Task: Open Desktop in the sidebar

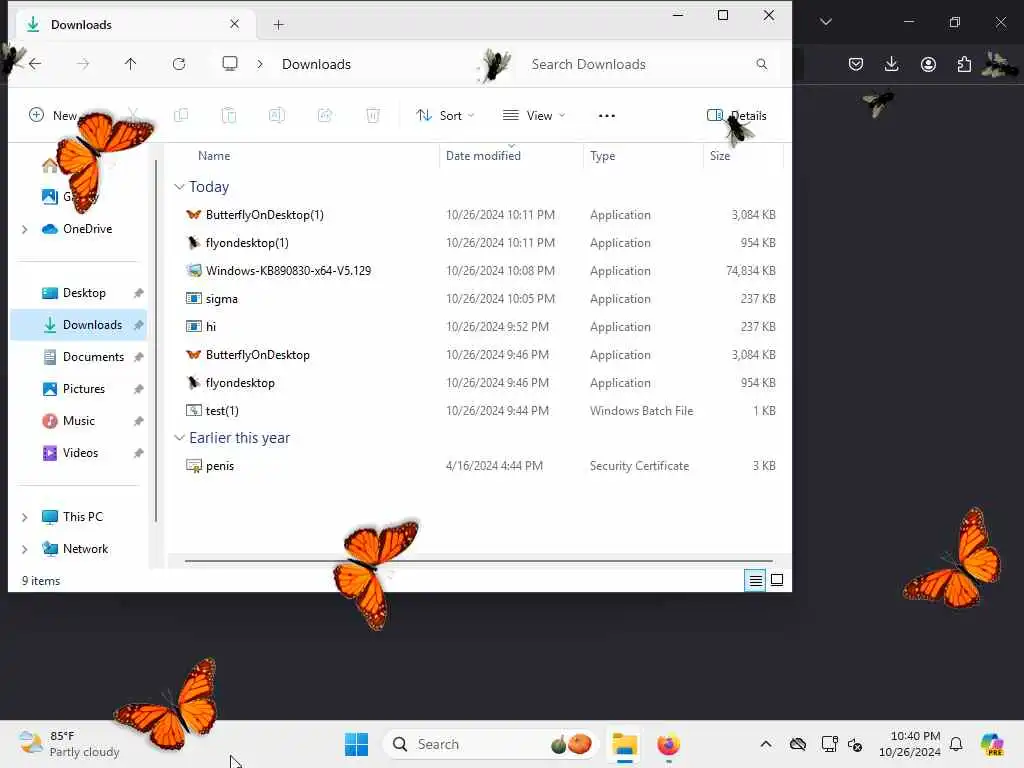Action: click(84, 293)
